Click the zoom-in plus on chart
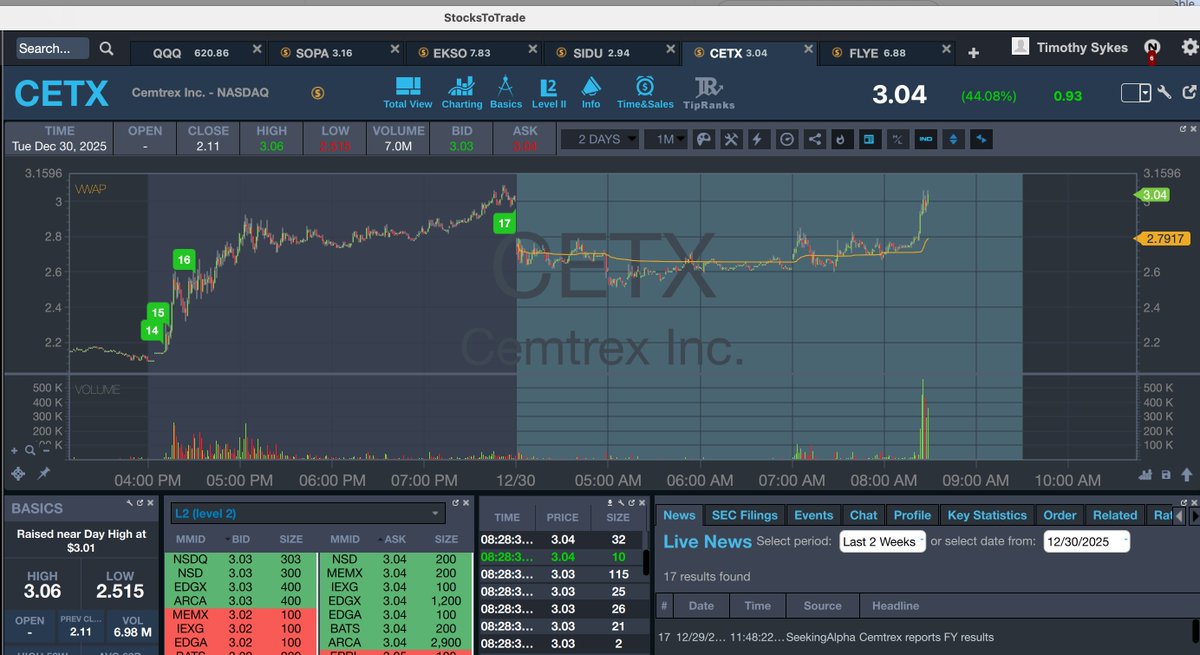1200x655 pixels. point(15,452)
